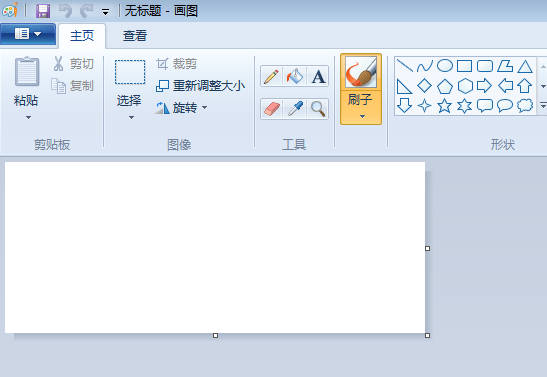
Task: Switch to the 查看 tab
Action: (x=135, y=36)
